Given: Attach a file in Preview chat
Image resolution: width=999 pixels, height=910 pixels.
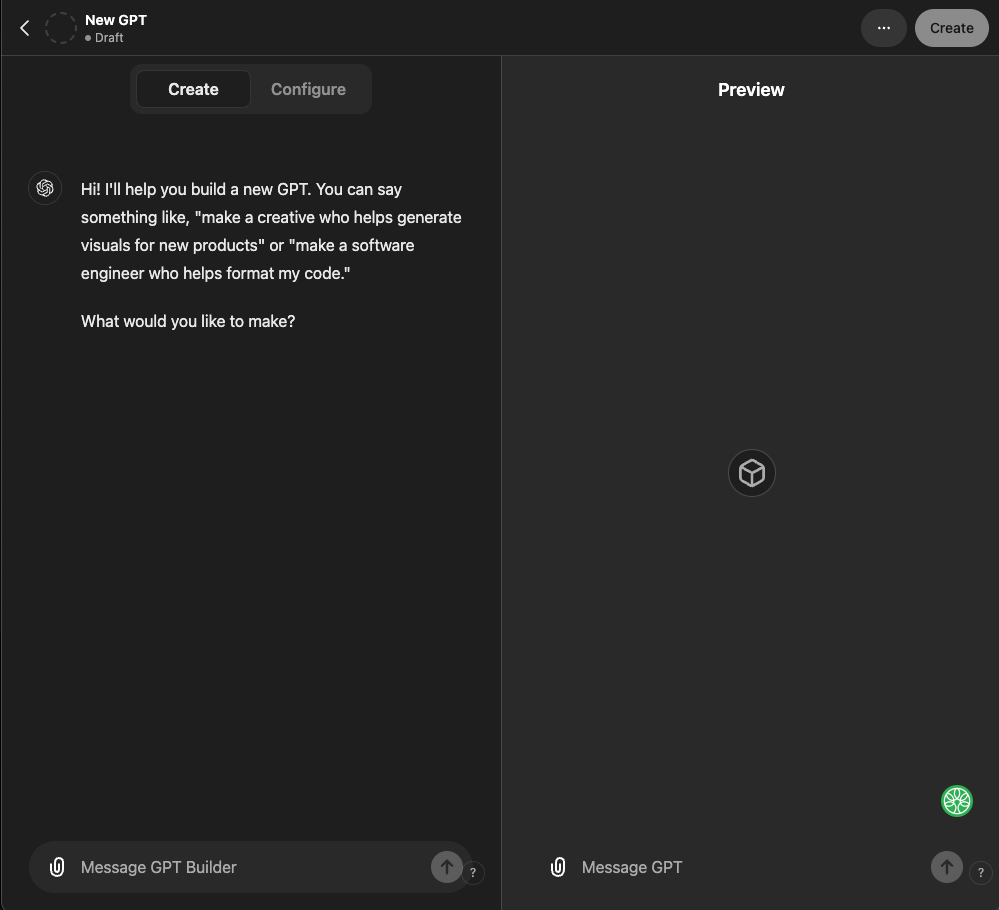Looking at the screenshot, I should coord(558,867).
